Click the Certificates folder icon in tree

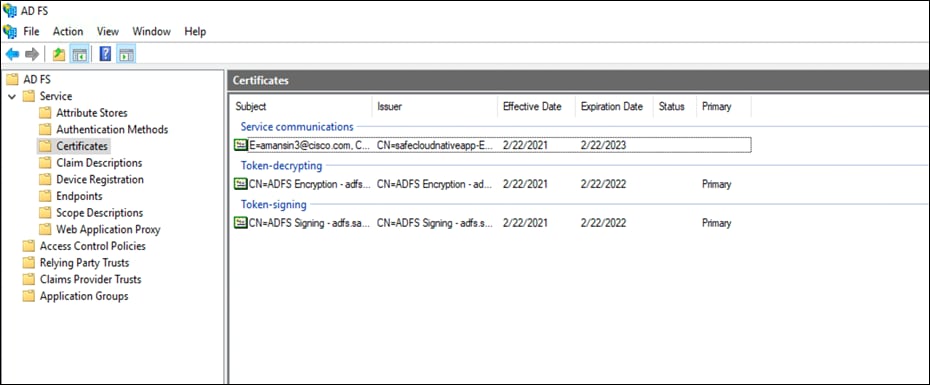pos(45,146)
